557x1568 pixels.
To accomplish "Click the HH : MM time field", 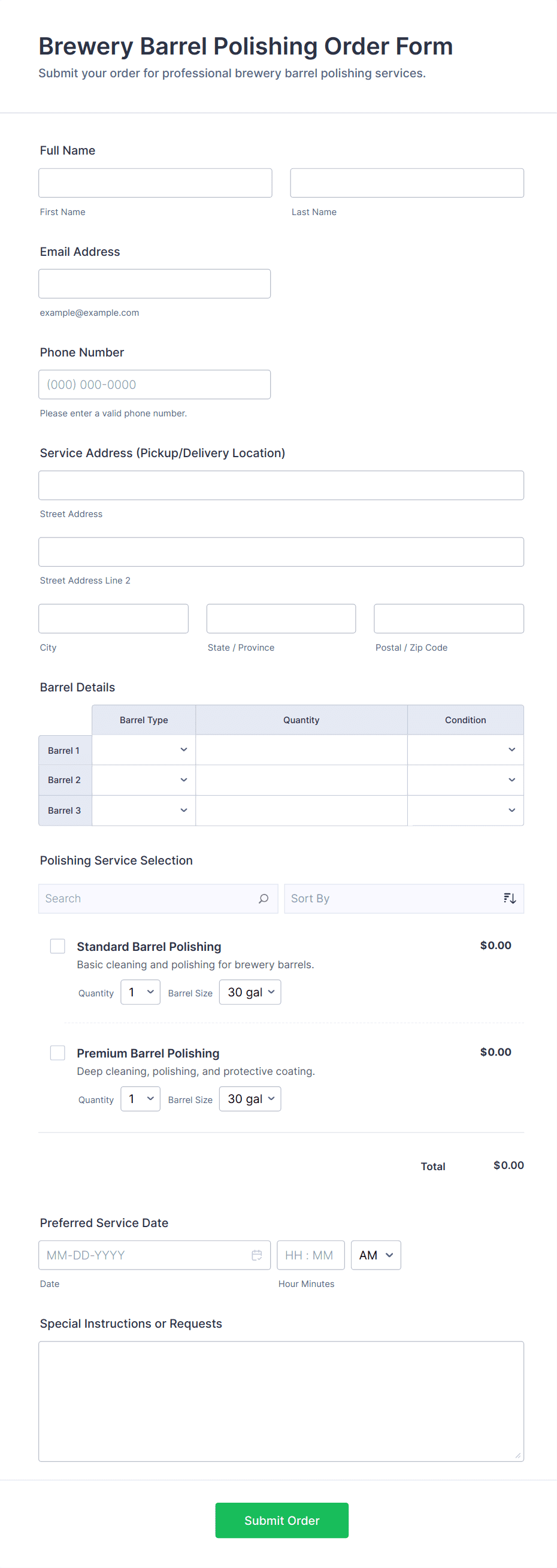I will click(x=310, y=1255).
